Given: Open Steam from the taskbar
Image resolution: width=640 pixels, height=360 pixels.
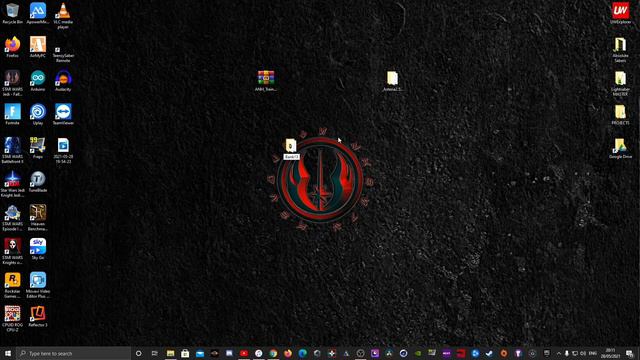Looking at the screenshot, I should [489, 353].
